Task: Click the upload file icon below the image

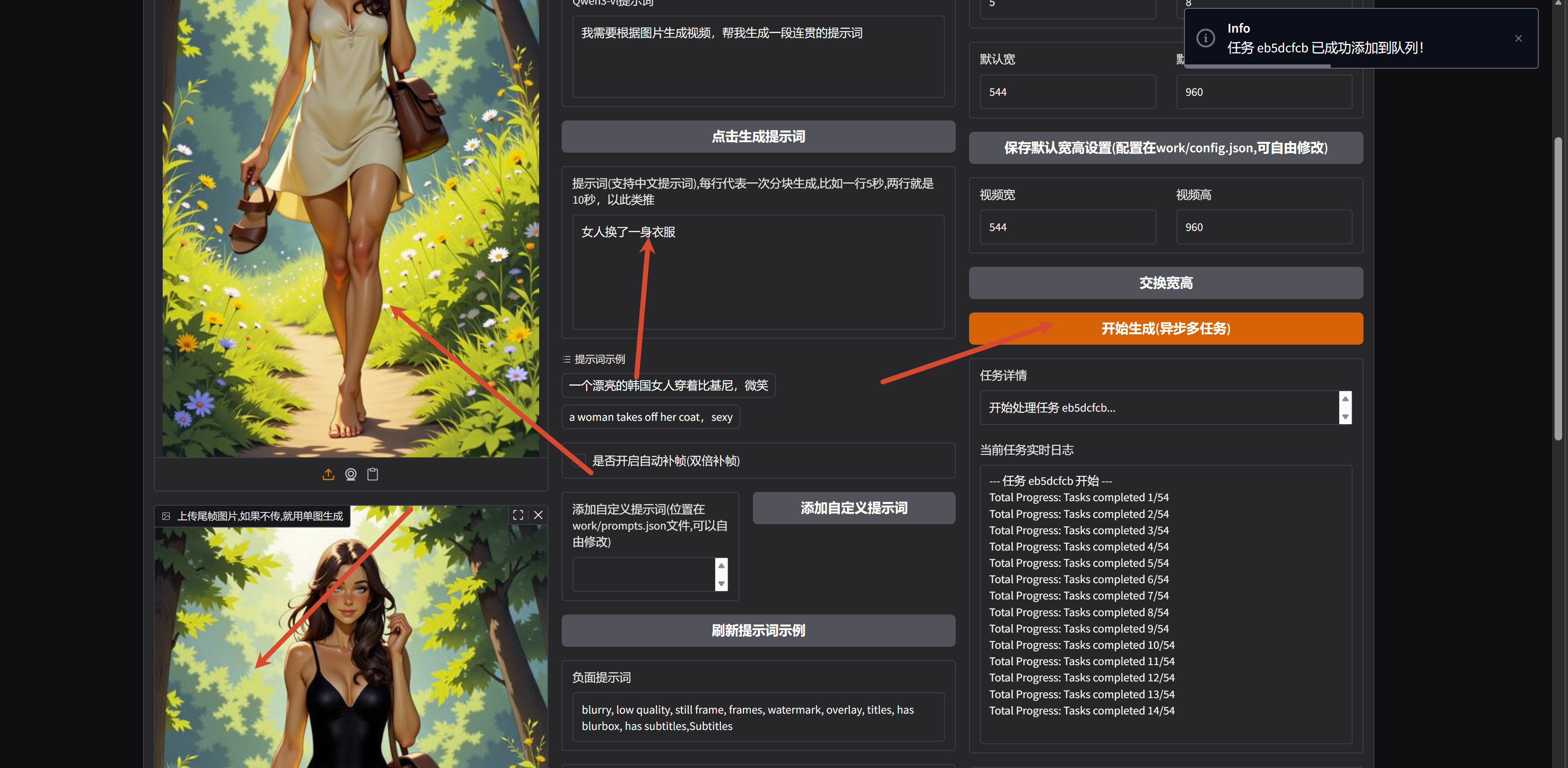Action: 328,475
